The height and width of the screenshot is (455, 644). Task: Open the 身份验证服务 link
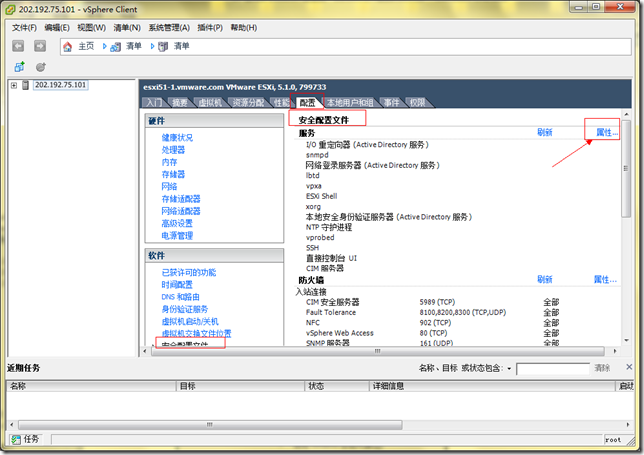185,309
